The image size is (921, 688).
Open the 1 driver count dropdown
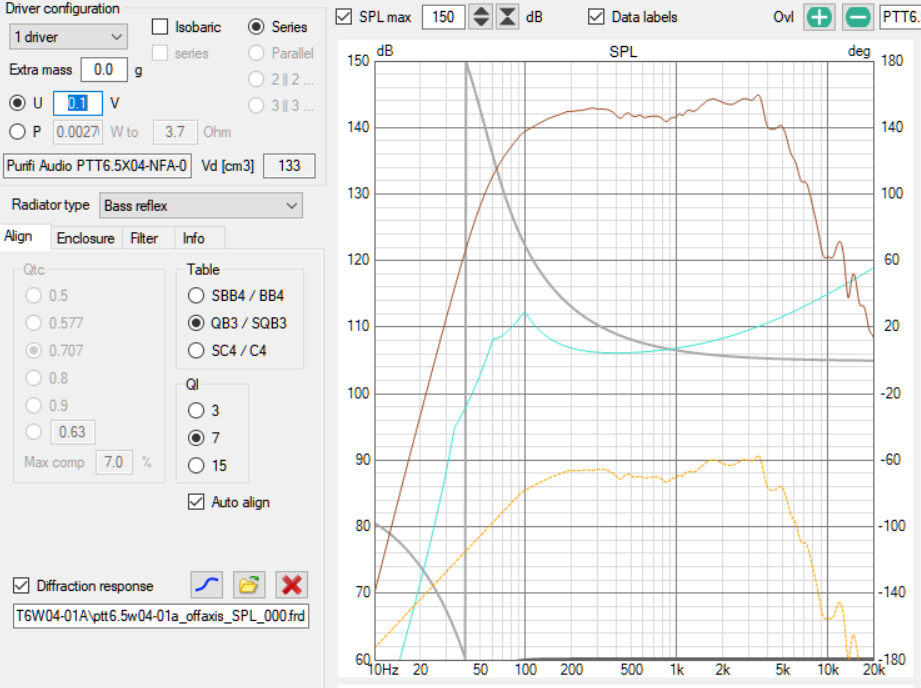point(68,37)
